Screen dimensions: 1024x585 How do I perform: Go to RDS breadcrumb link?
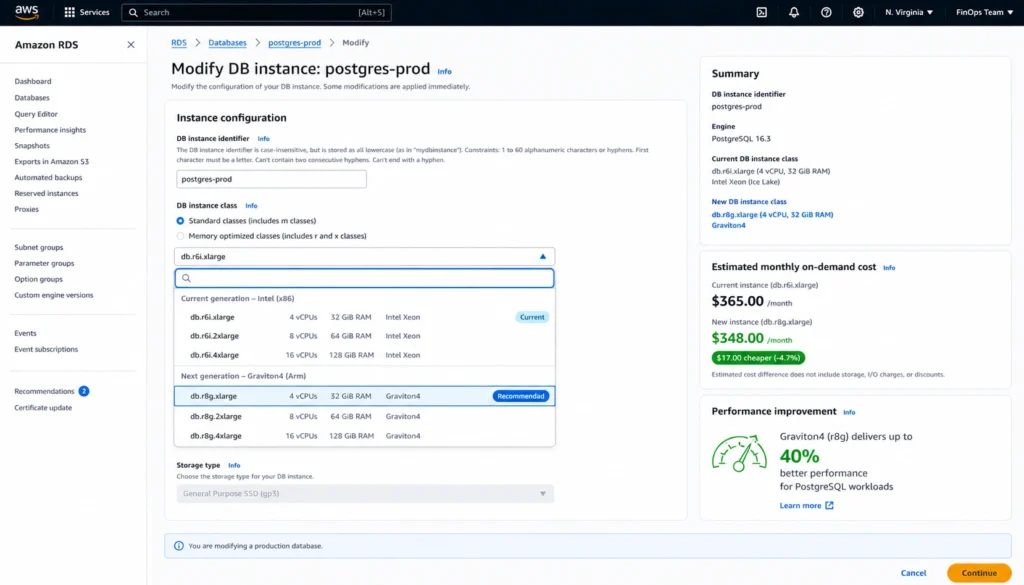tap(179, 42)
